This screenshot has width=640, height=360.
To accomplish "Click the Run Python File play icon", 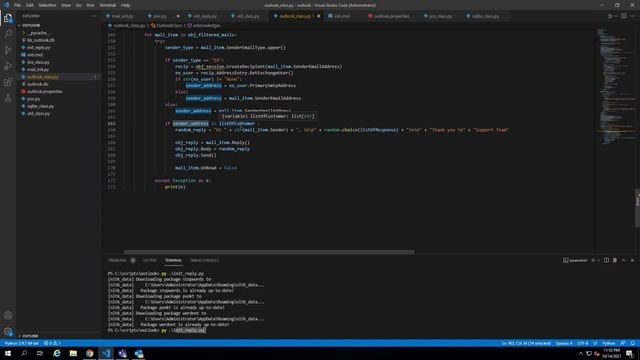I will click(x=610, y=16).
